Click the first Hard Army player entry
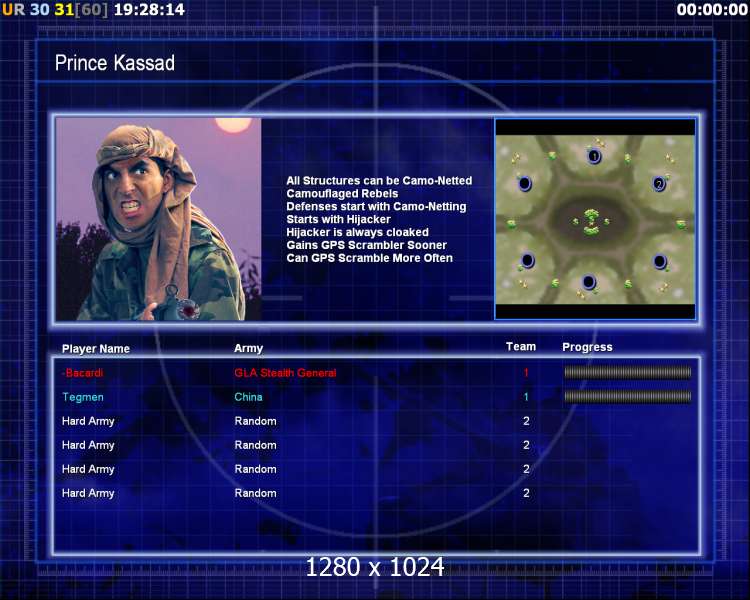This screenshot has width=750, height=600. point(88,422)
